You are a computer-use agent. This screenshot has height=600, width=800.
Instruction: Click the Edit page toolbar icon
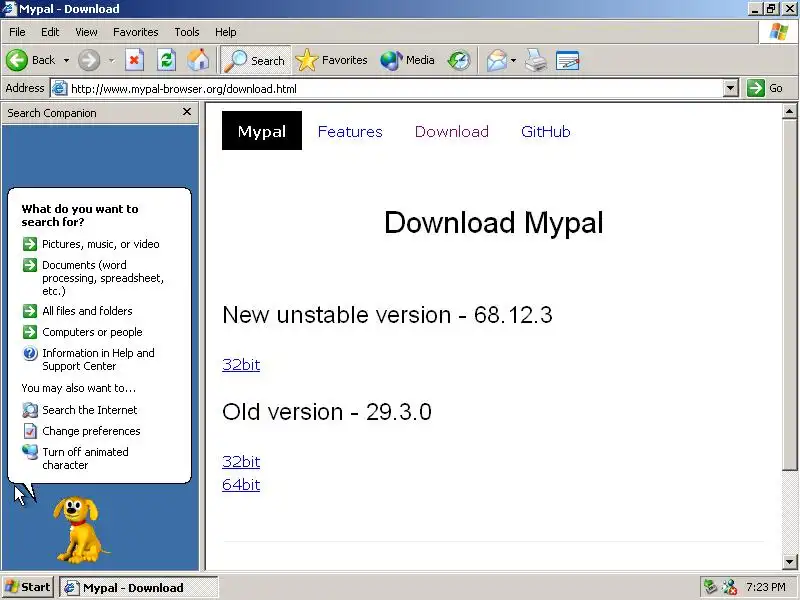click(x=567, y=60)
